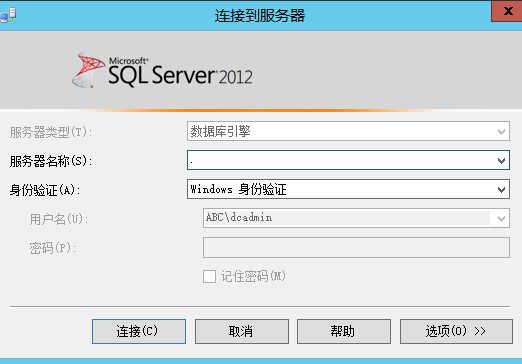Close the 连接到服务器 dialog
This screenshot has height=364, width=522.
tap(507, 11)
